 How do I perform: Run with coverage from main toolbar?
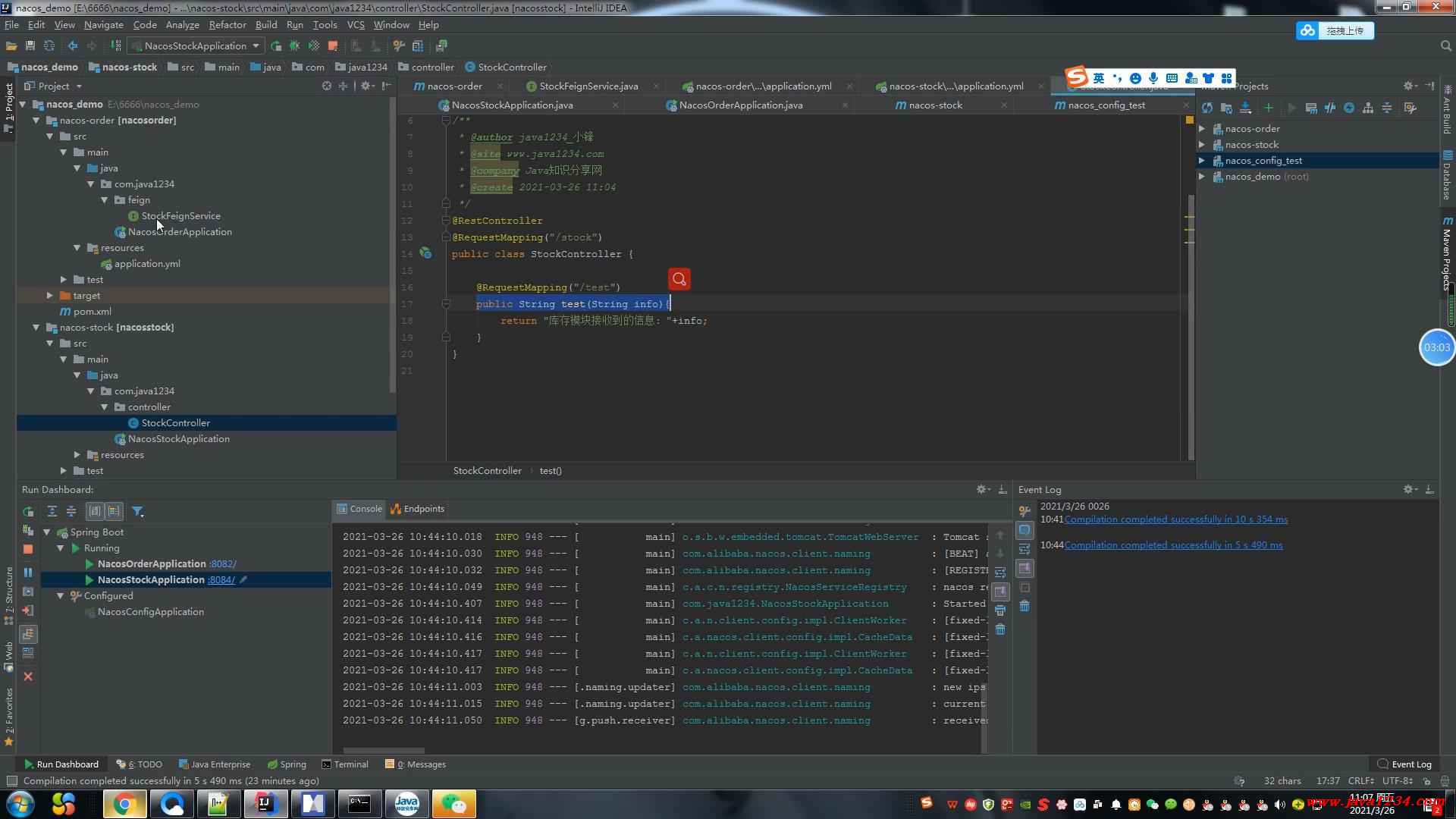click(314, 46)
